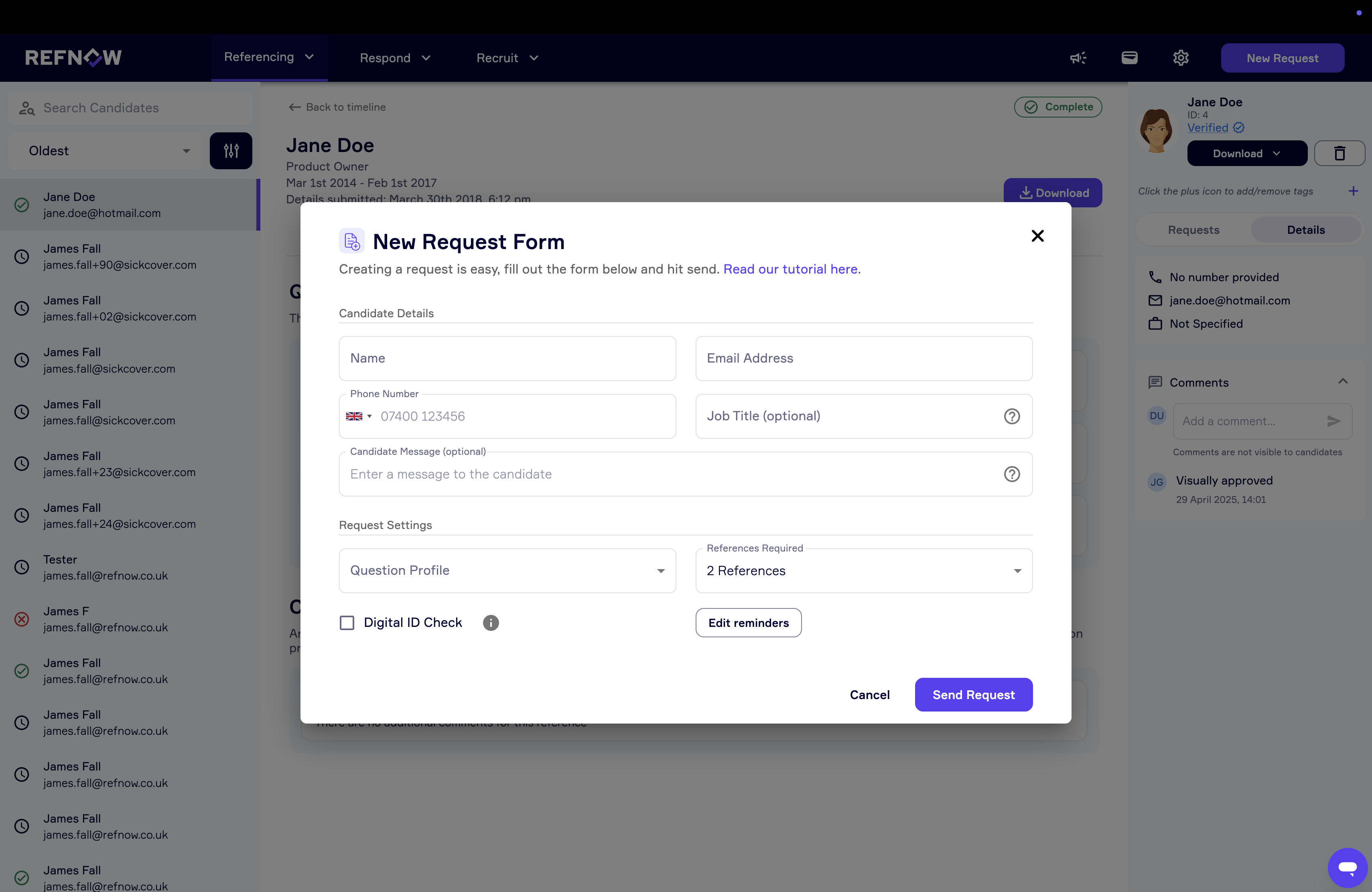The height and width of the screenshot is (892, 1372).
Task: Click the Candidate Message help icon
Action: (1012, 474)
